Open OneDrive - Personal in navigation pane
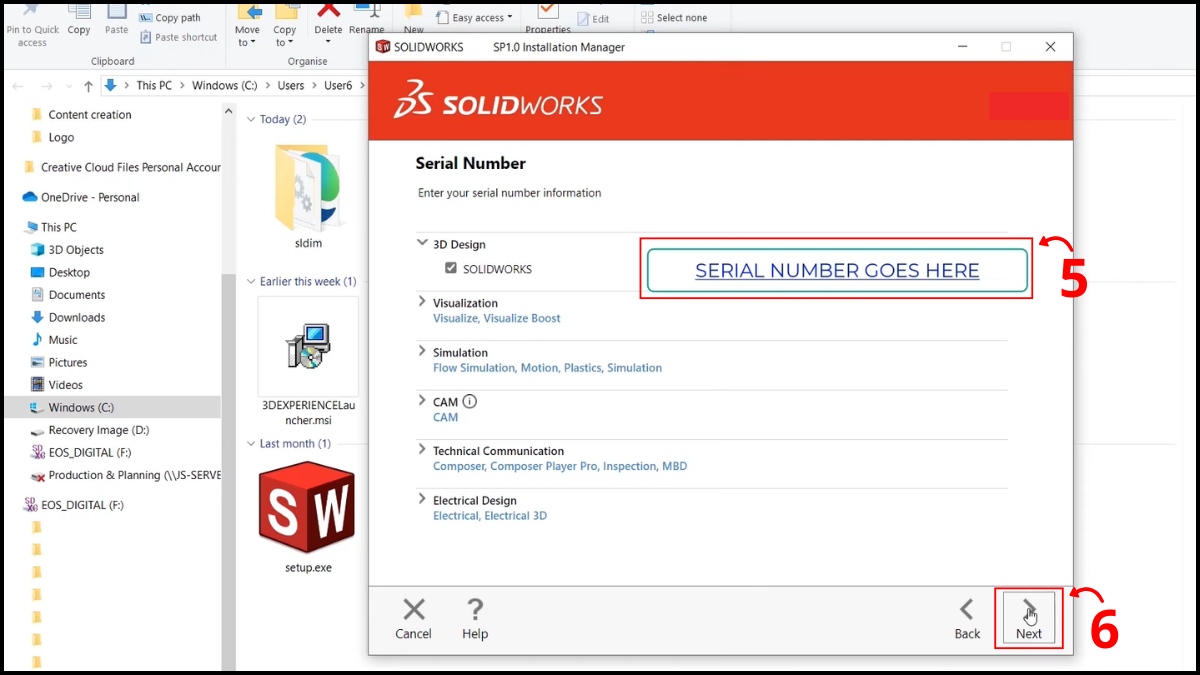 pyautogui.click(x=81, y=197)
